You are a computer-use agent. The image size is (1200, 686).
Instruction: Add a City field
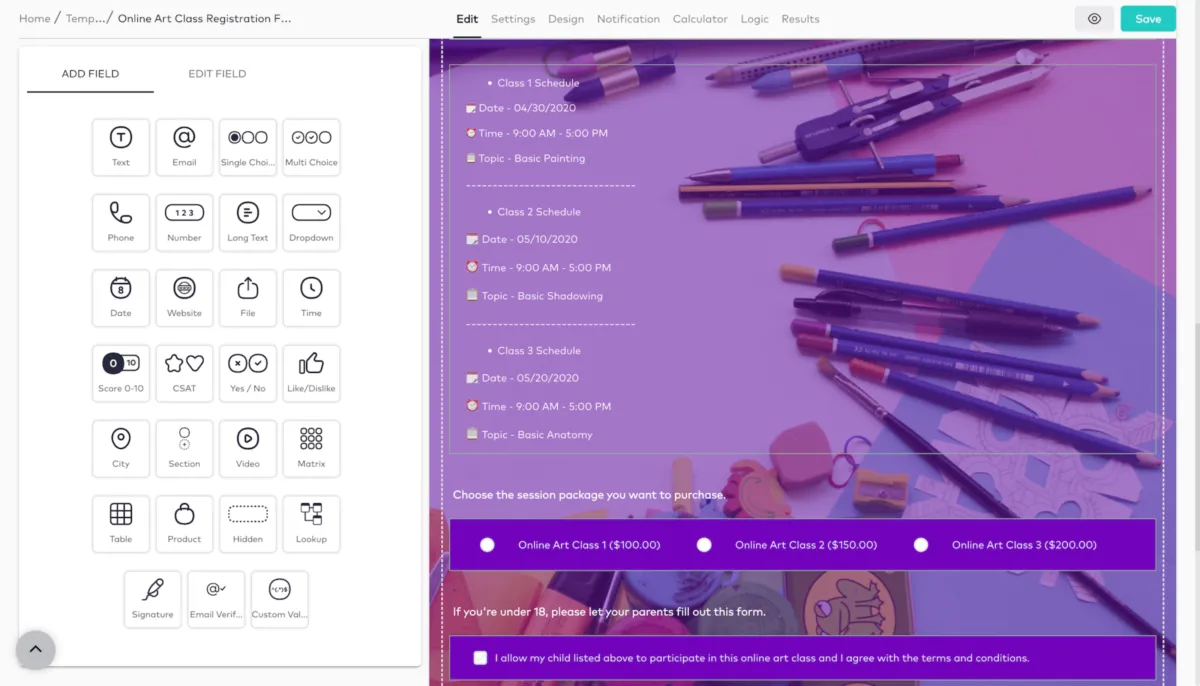pos(121,449)
